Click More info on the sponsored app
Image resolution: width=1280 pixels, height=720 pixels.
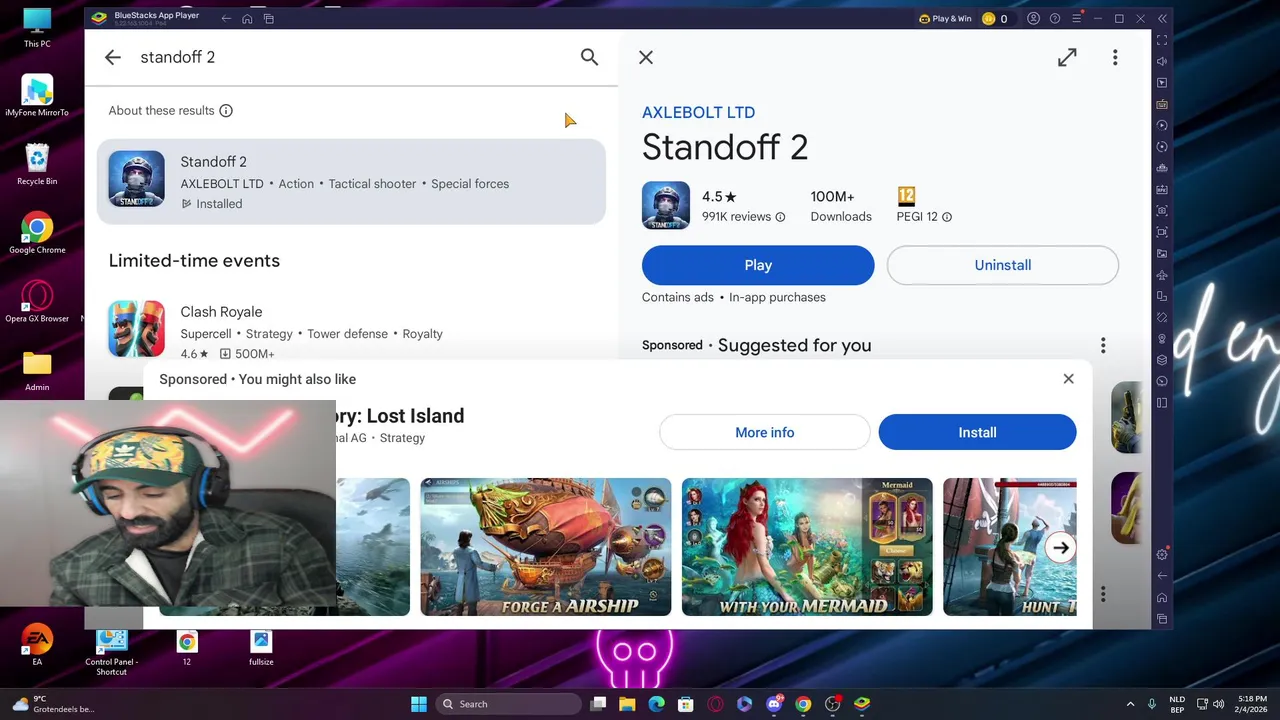click(764, 432)
